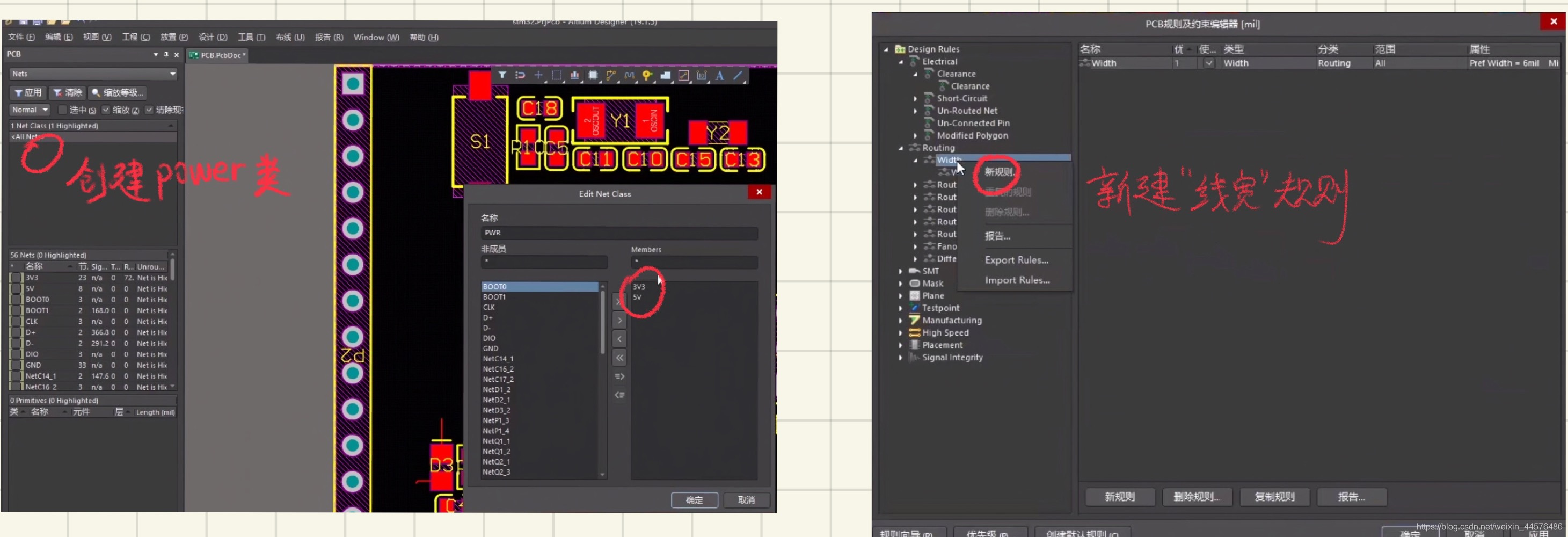Collapse the Routing rules tree node
This screenshot has width=1568, height=537.
901,148
